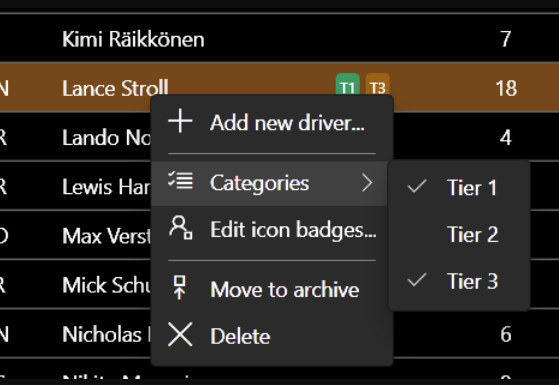The height and width of the screenshot is (385, 559).
Task: Click the orange T3 badge on Lance Stroll
Action: (x=378, y=84)
